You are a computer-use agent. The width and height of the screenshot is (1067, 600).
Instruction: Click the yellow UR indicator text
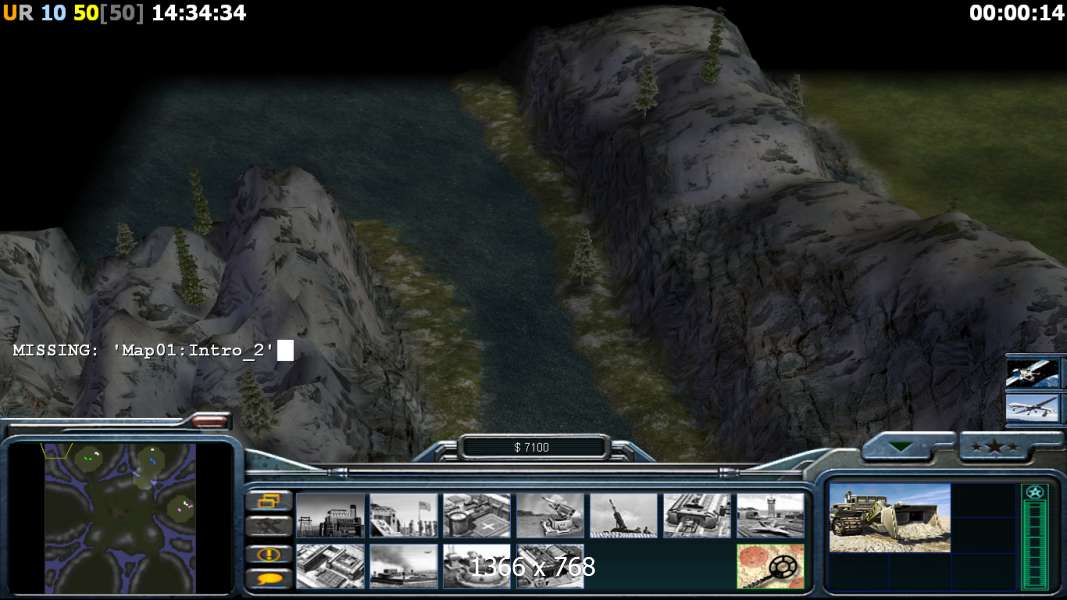pyautogui.click(x=18, y=13)
